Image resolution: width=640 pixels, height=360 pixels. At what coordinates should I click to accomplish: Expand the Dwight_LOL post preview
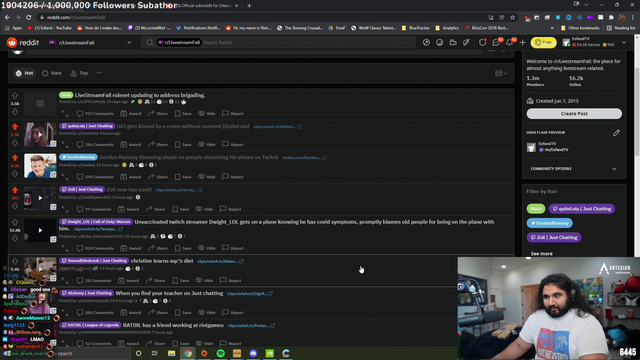coord(65,248)
